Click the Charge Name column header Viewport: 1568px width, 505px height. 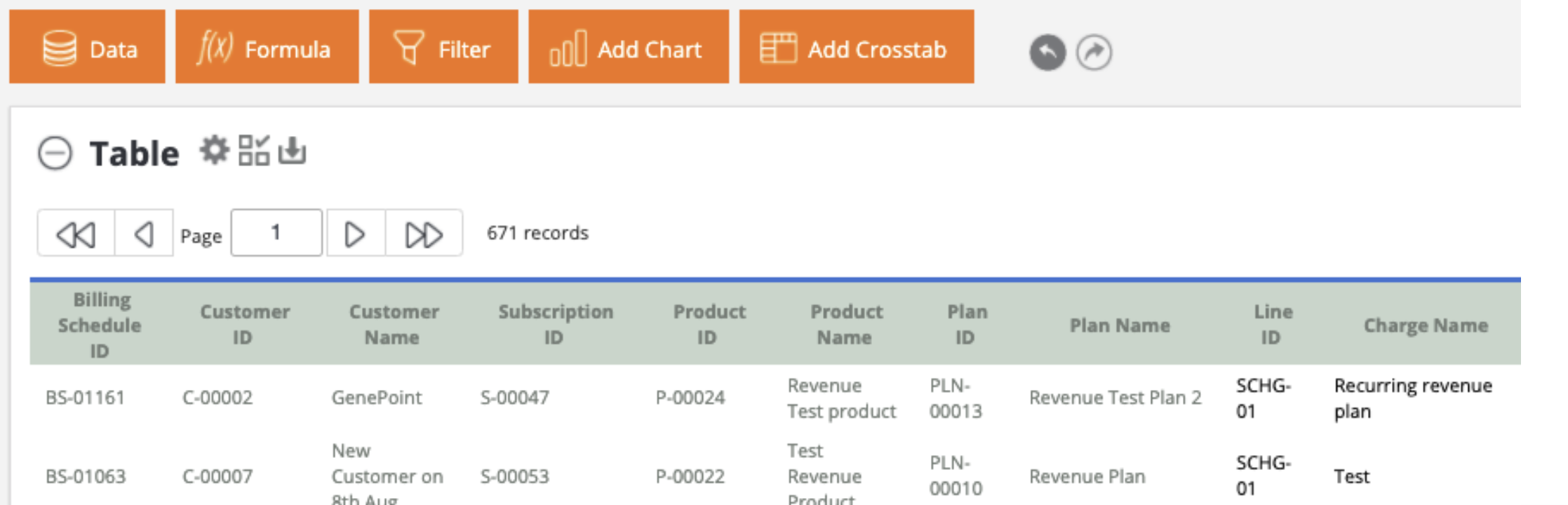click(1426, 325)
